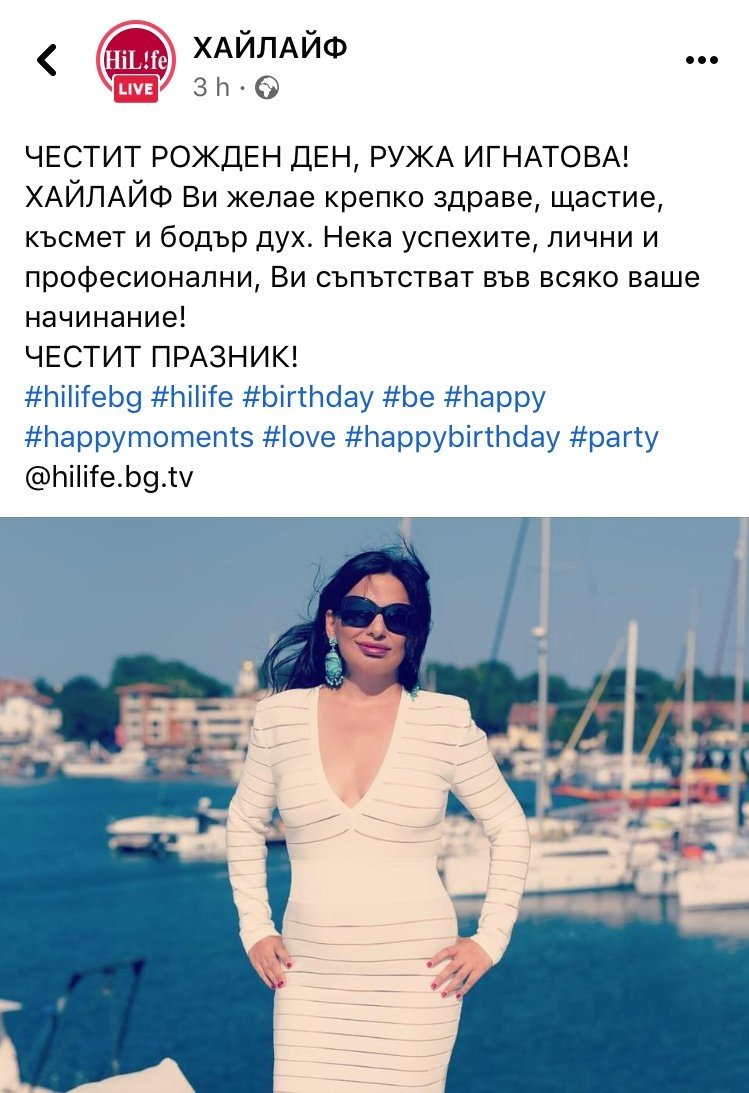The height and width of the screenshot is (1093, 749).
Task: Tap the 3 h timestamp
Action: tap(212, 87)
